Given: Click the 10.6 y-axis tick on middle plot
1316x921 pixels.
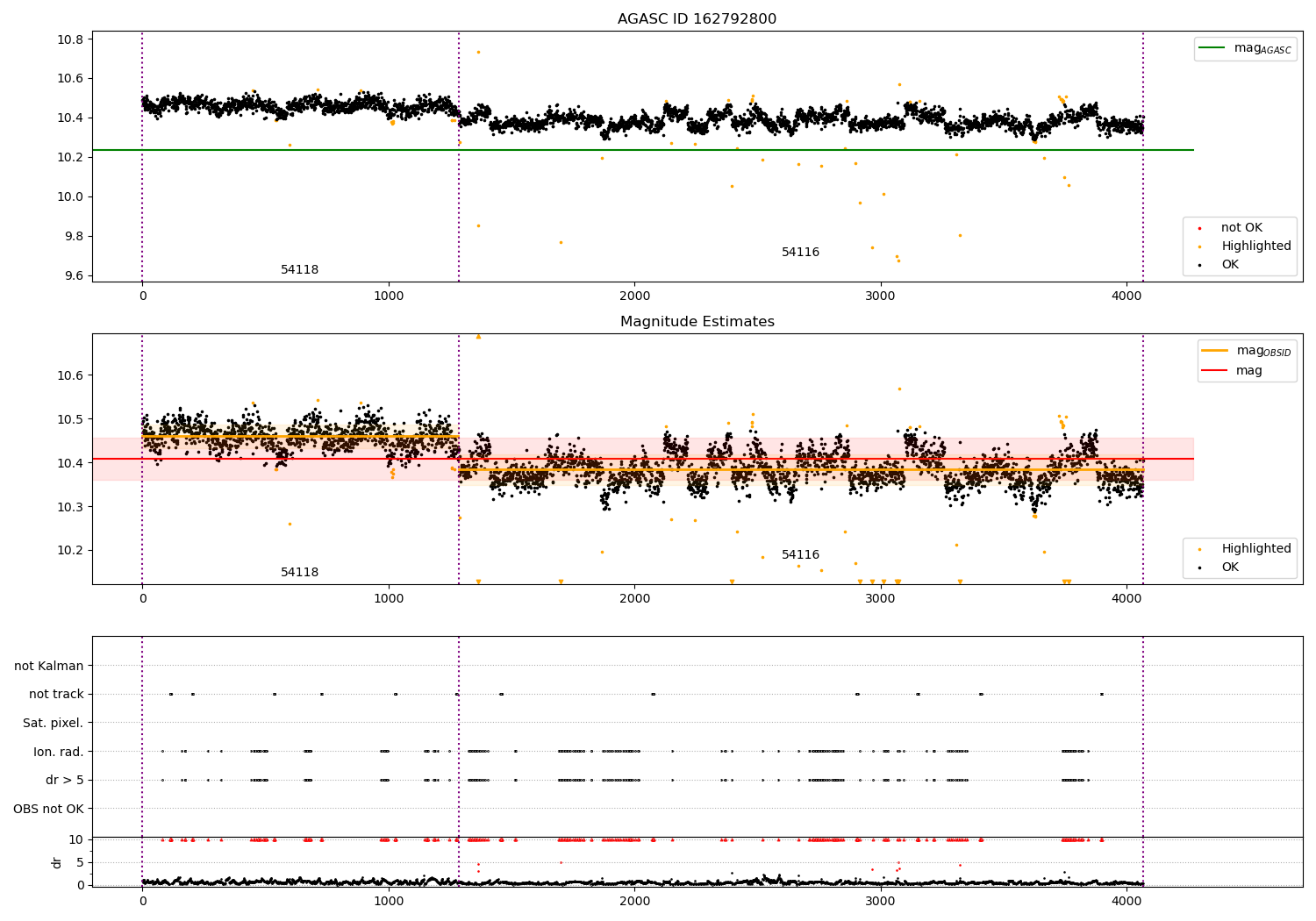Looking at the screenshot, I should pyautogui.click(x=70, y=376).
